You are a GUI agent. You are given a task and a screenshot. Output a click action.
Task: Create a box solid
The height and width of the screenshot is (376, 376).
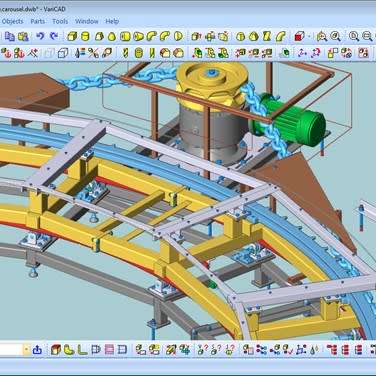pyautogui.click(x=72, y=36)
